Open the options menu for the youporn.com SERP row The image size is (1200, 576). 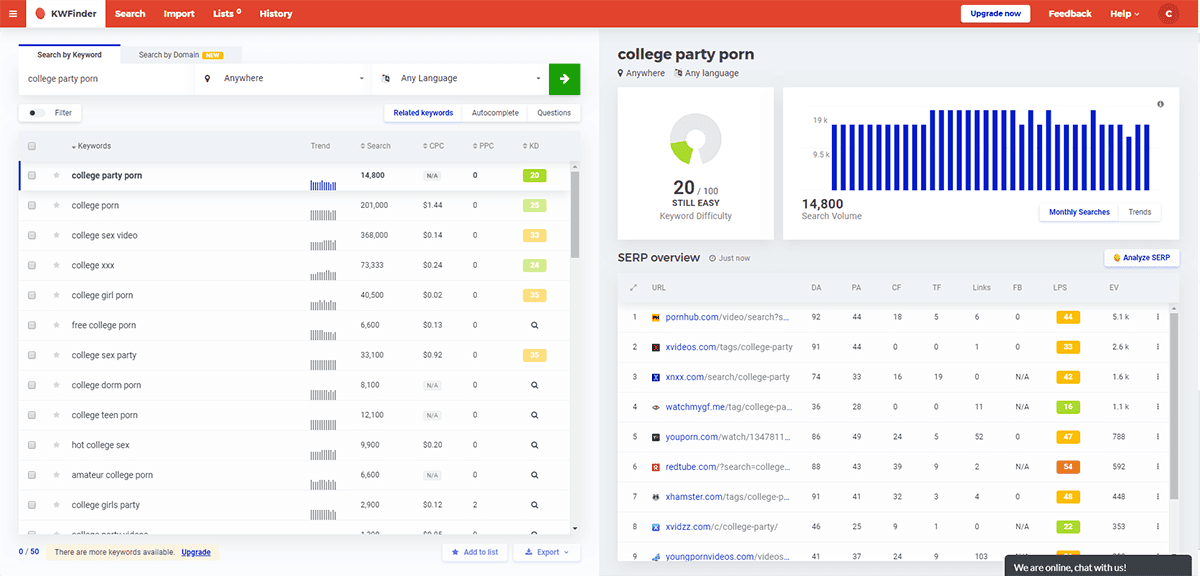1158,437
